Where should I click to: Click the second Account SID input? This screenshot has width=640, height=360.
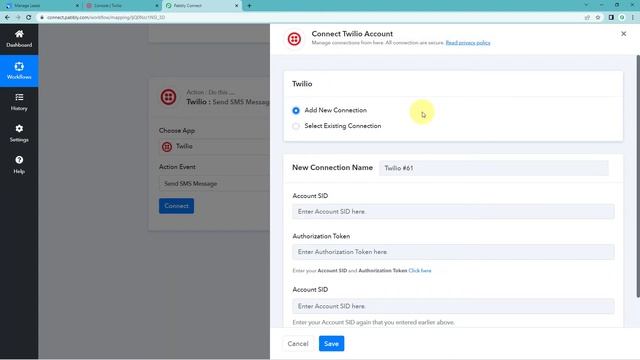pyautogui.click(x=453, y=306)
